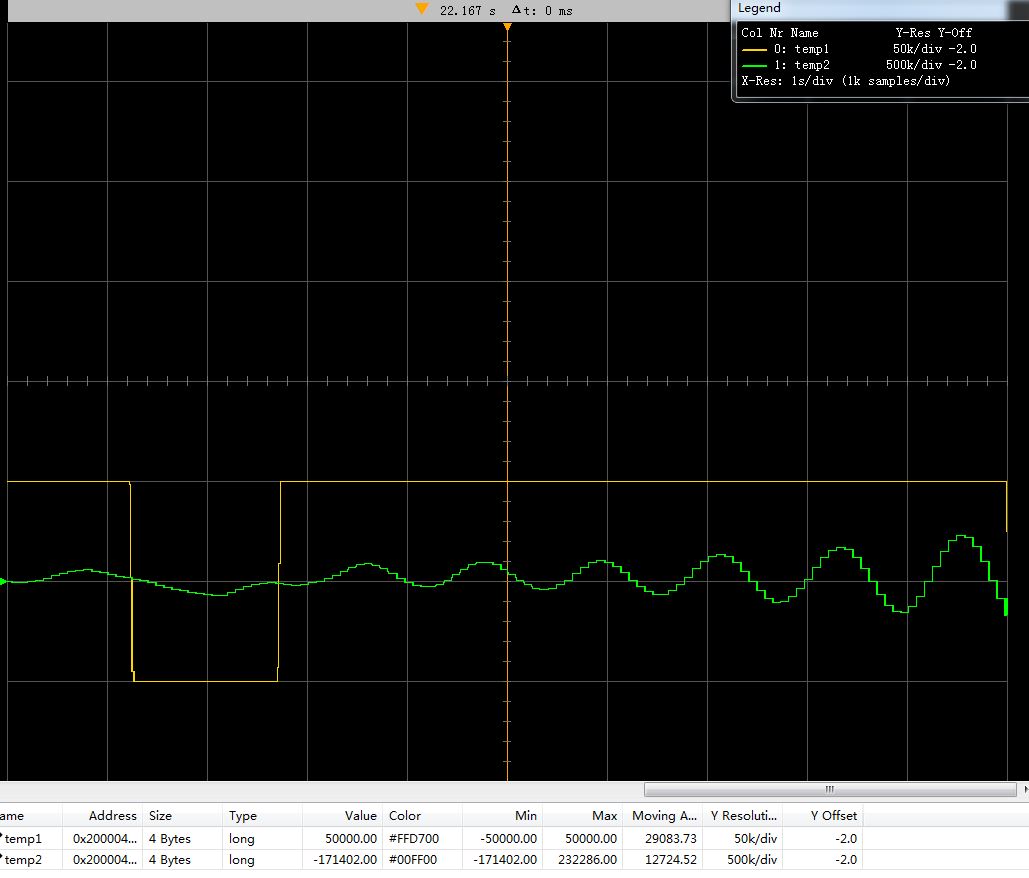Click the 'long' type cell of temp1
Screen dimensions: 1029x878
pos(262,839)
